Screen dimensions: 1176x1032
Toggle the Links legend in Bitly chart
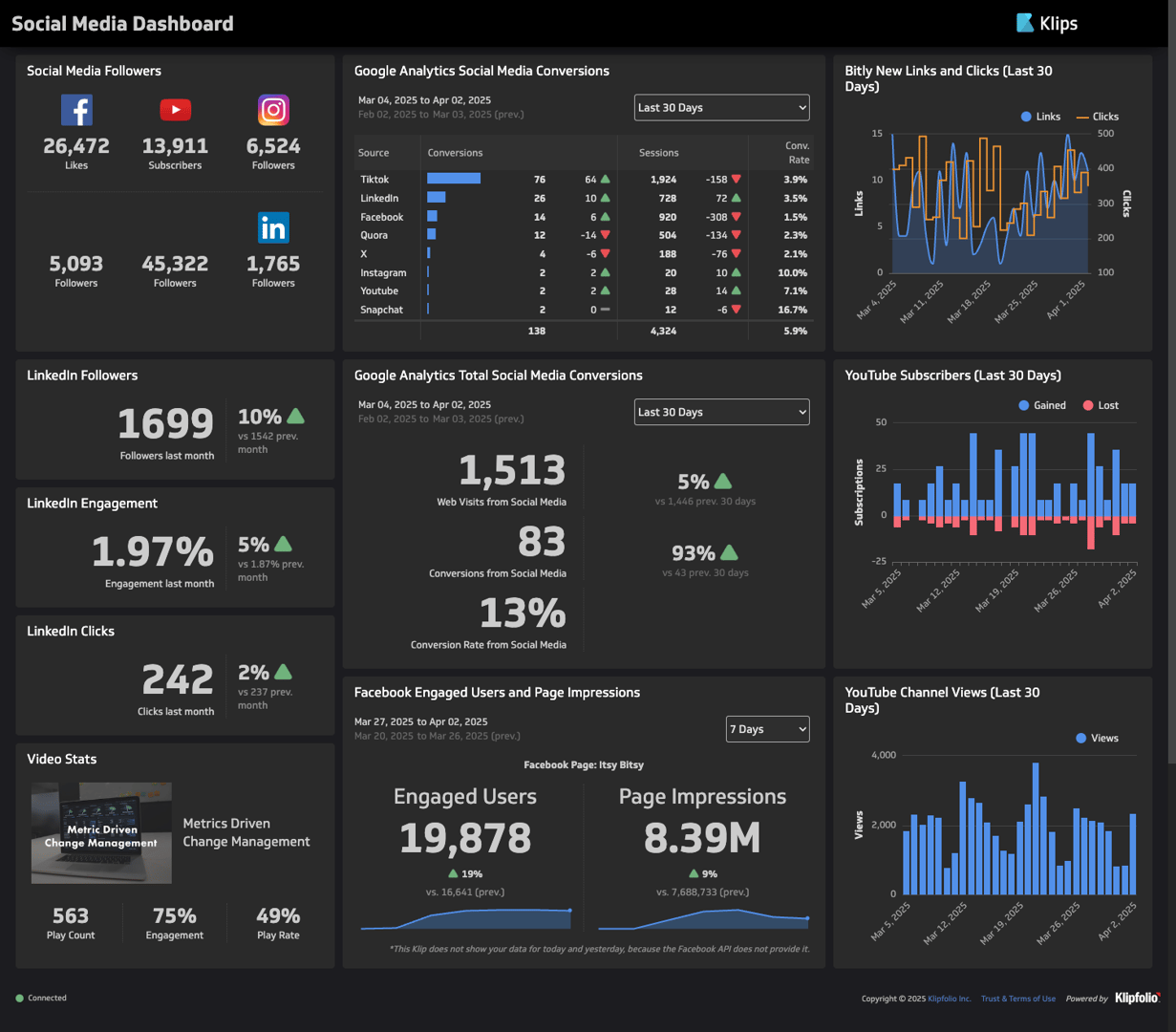[1040, 116]
